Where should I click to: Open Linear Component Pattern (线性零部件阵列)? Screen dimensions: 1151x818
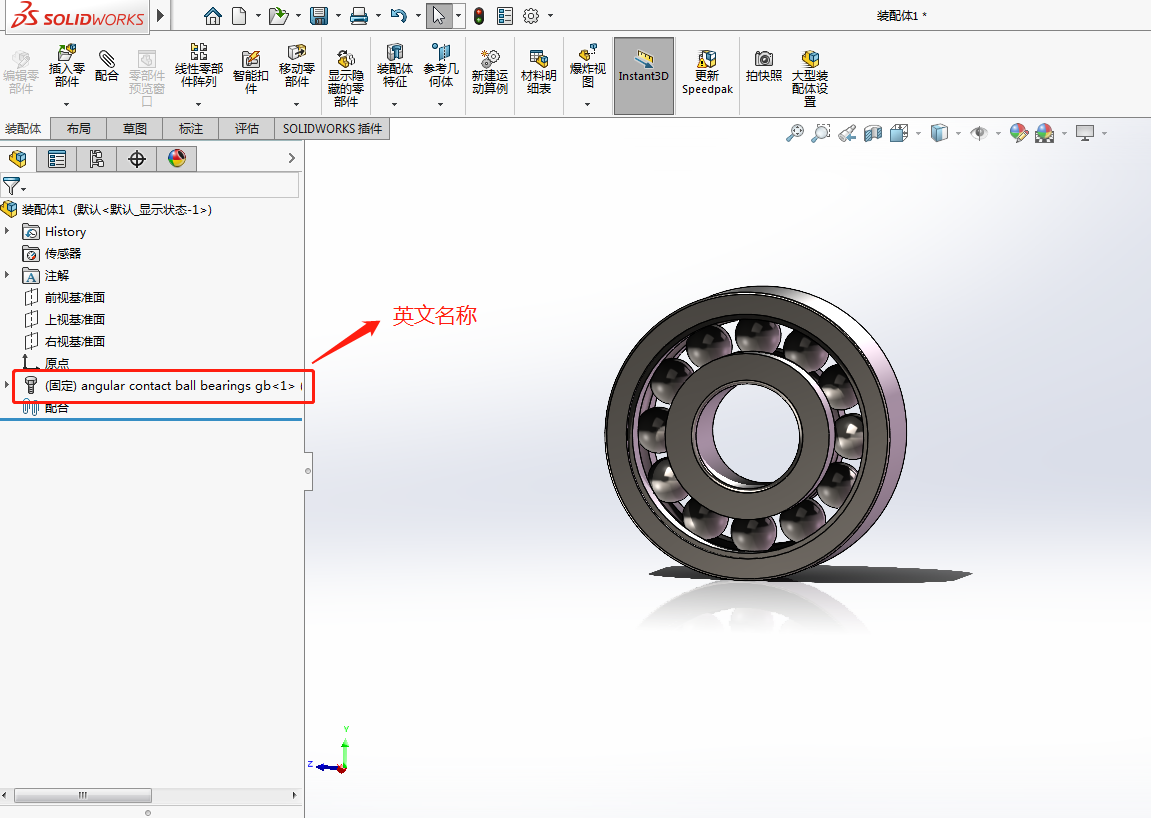pos(198,65)
